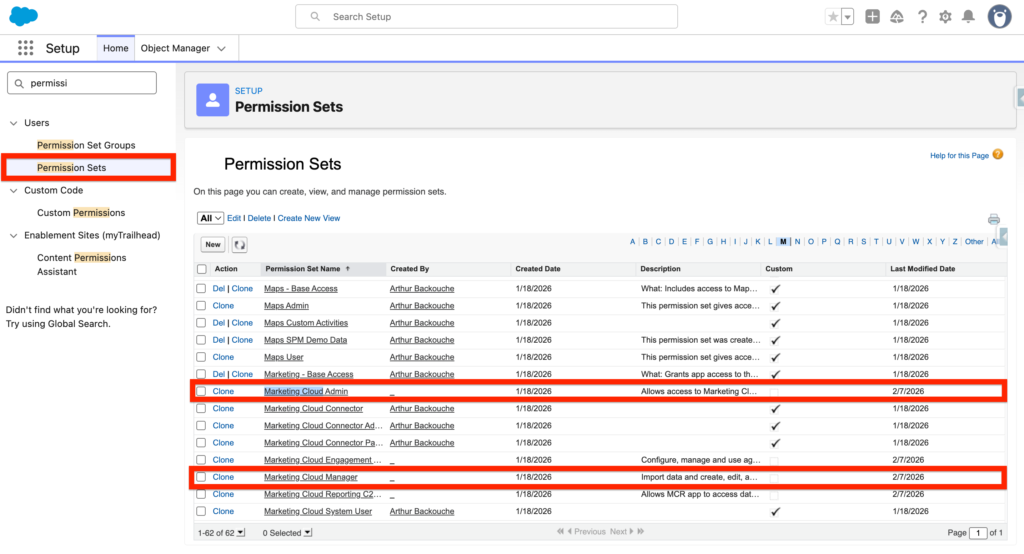Expand the Object Manager tab dropdown arrow
1024x554 pixels.
coord(221,48)
